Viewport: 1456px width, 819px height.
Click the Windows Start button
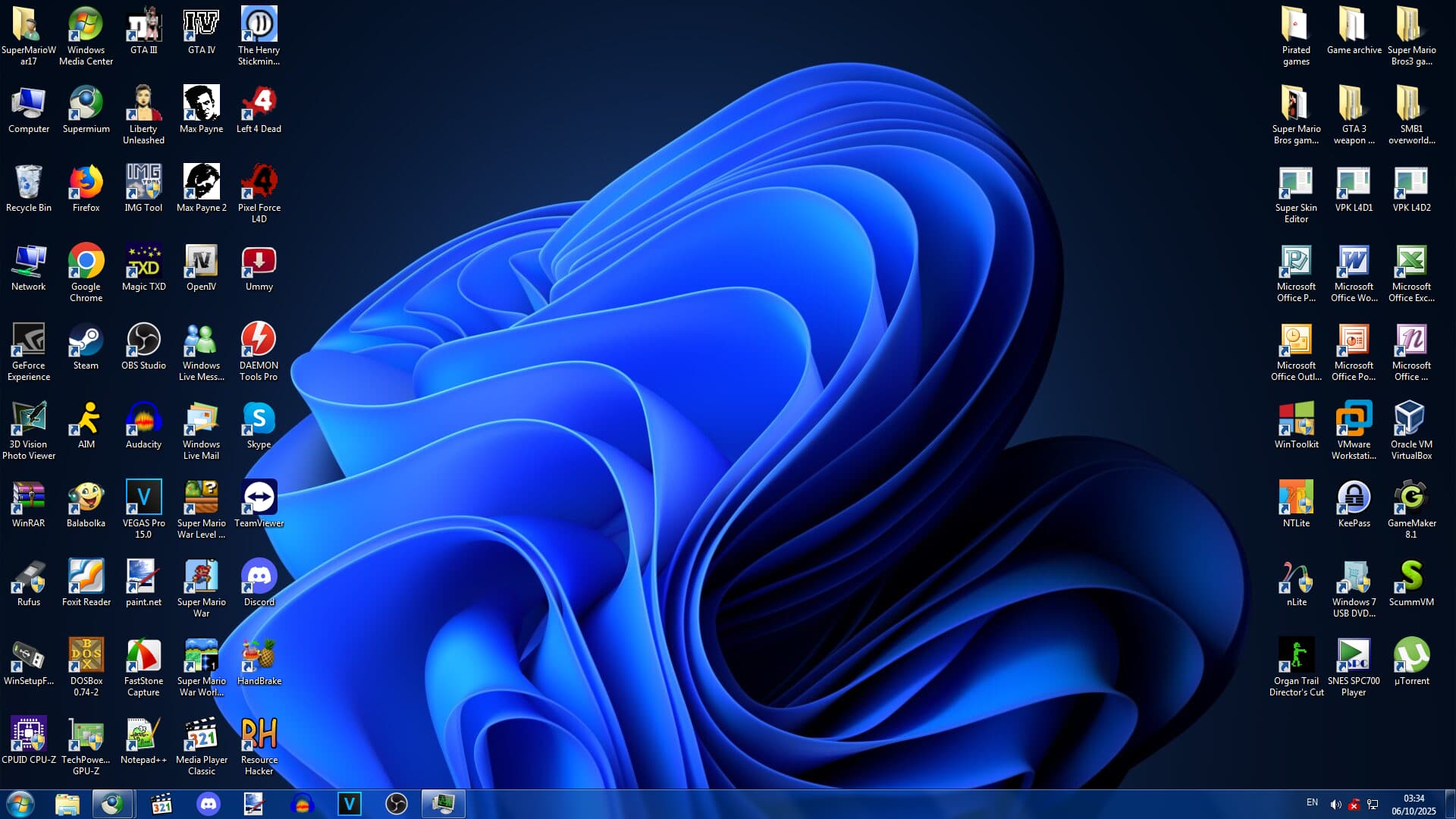(x=20, y=804)
